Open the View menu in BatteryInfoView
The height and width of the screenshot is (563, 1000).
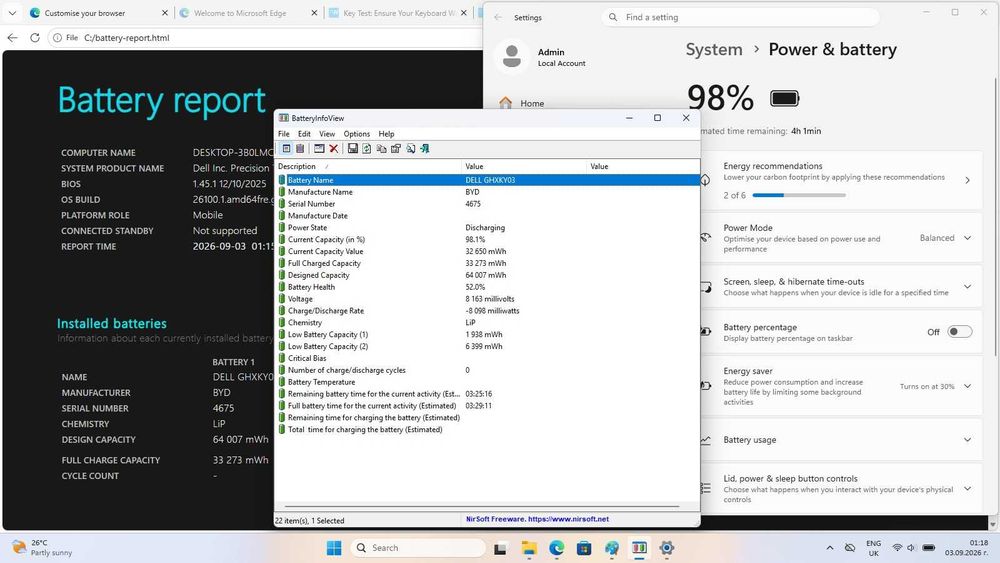[327, 134]
